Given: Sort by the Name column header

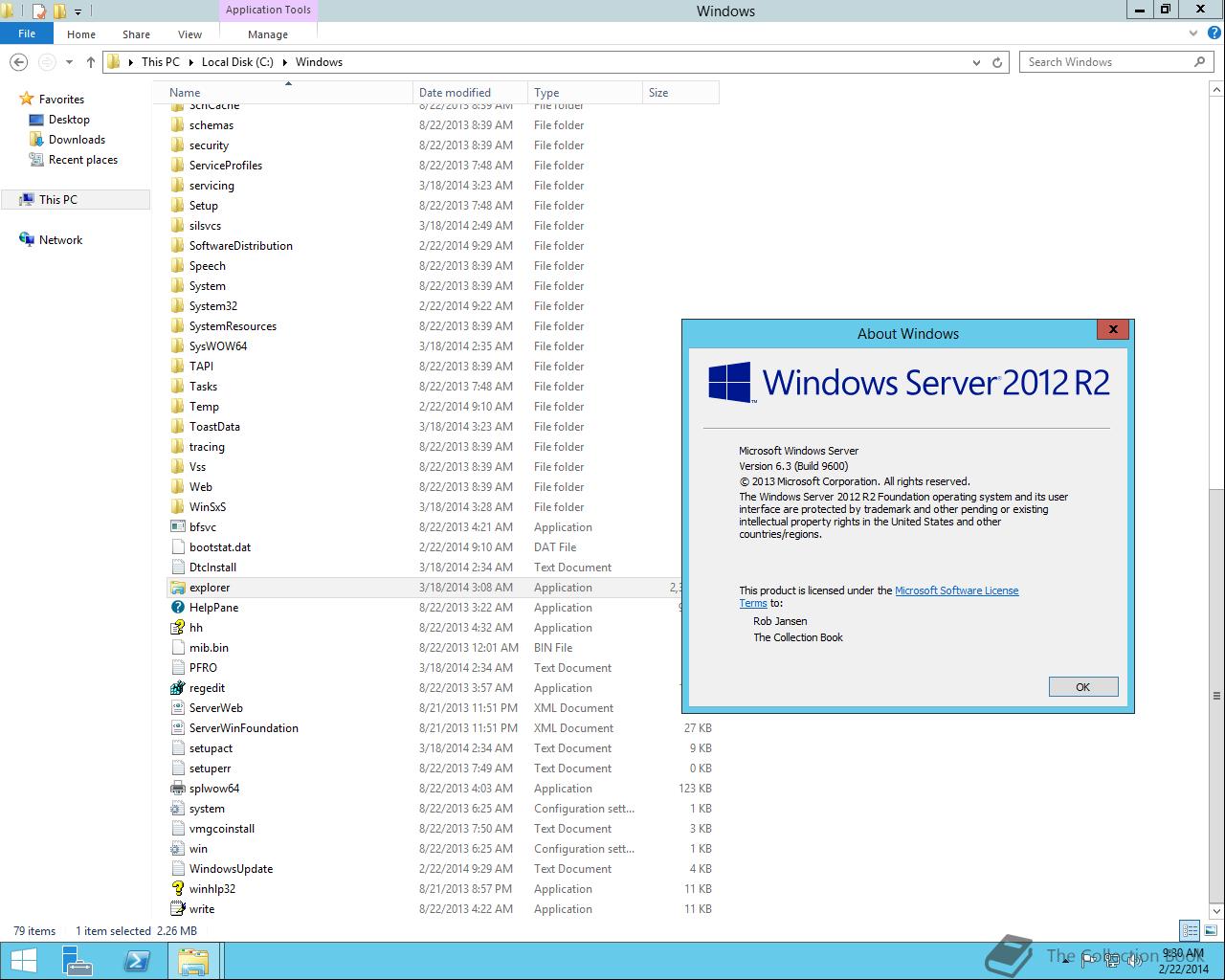Looking at the screenshot, I should [x=288, y=93].
